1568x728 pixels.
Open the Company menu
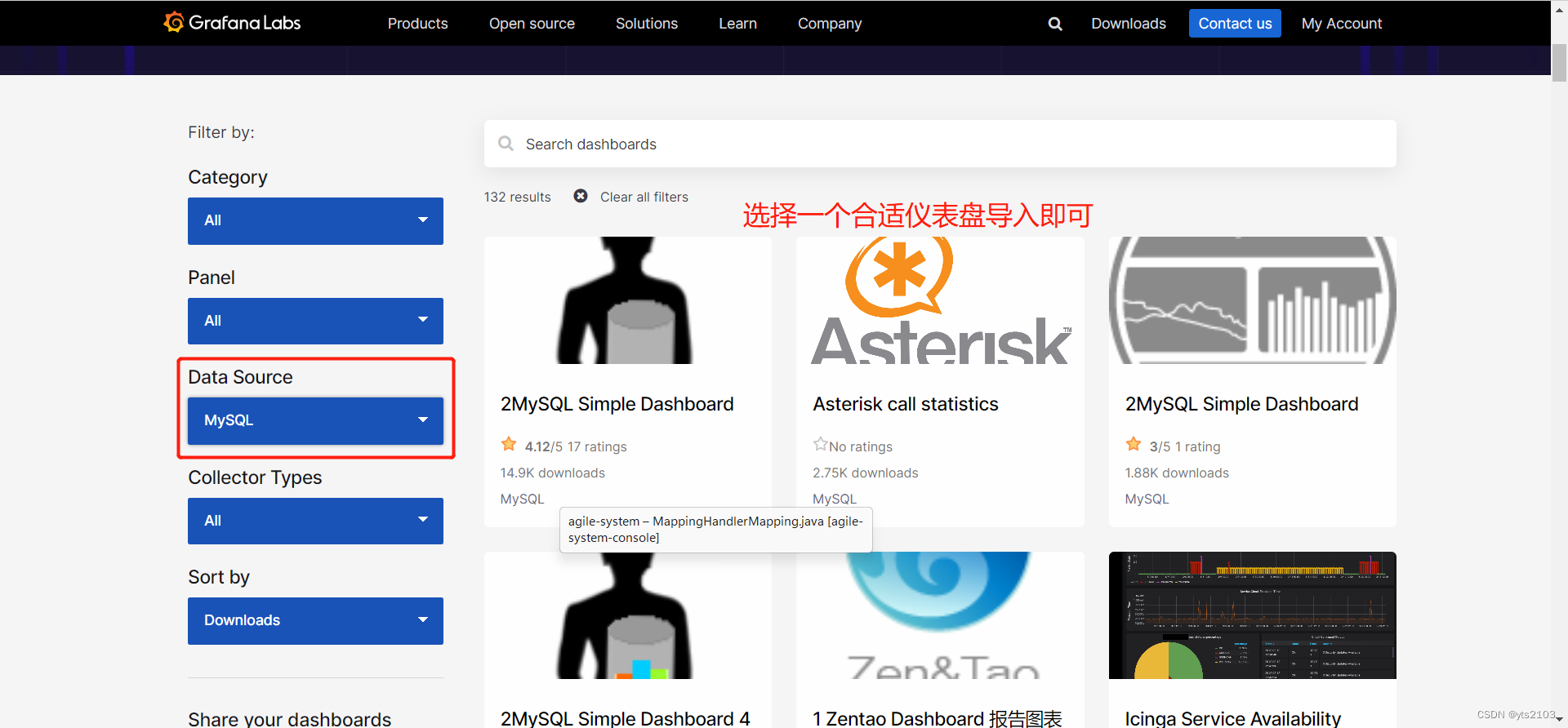tap(830, 24)
